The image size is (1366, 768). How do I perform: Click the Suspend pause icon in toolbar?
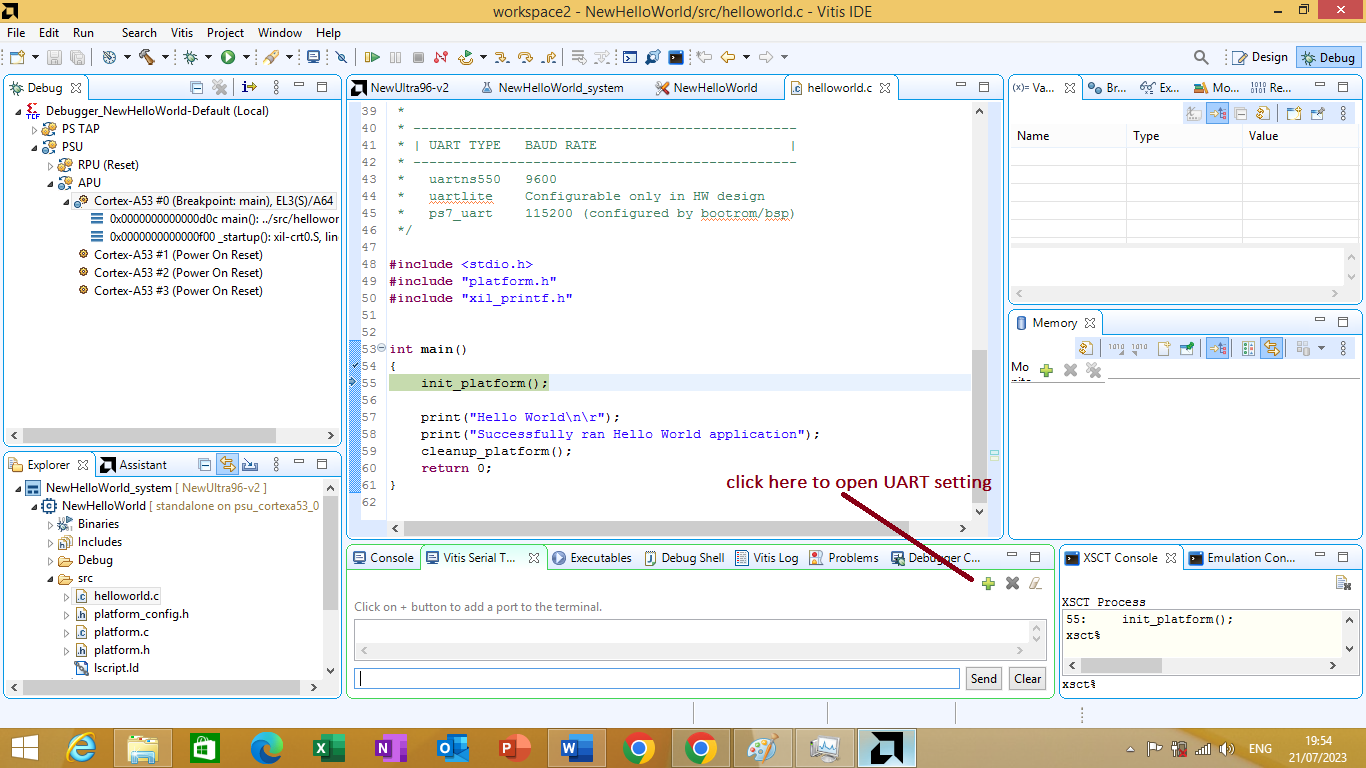pyautogui.click(x=395, y=57)
